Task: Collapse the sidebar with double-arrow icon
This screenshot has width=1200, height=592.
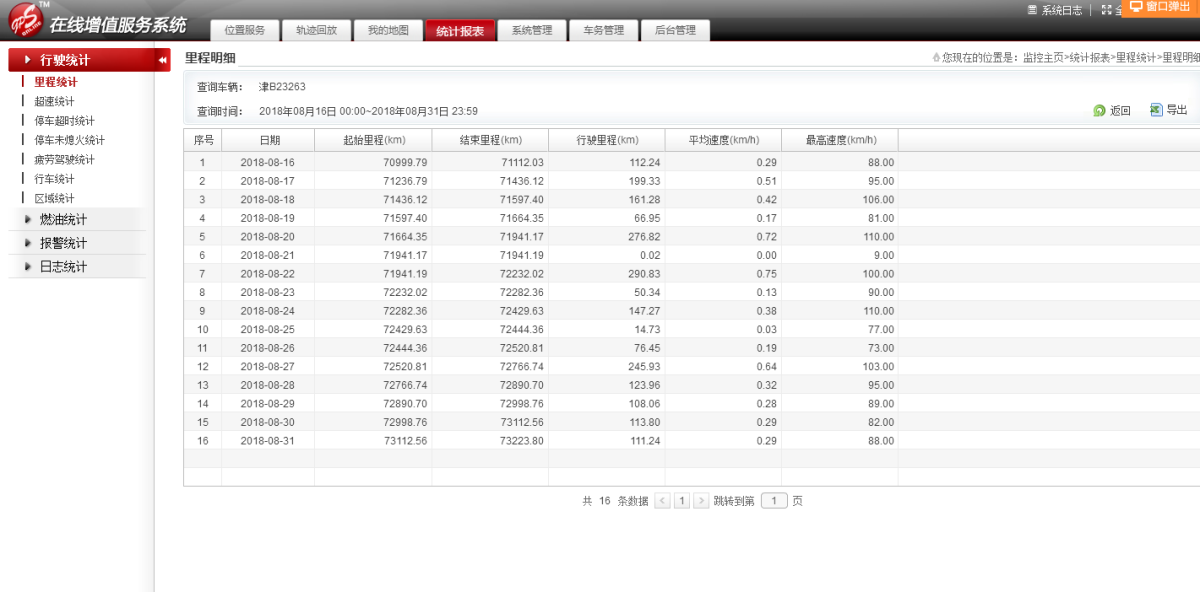Action: click(x=162, y=61)
